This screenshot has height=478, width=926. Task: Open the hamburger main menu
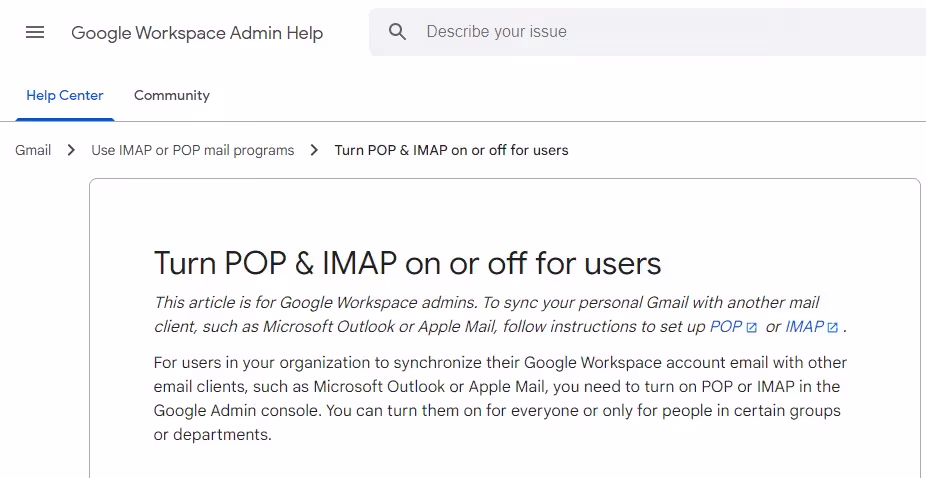coord(35,32)
